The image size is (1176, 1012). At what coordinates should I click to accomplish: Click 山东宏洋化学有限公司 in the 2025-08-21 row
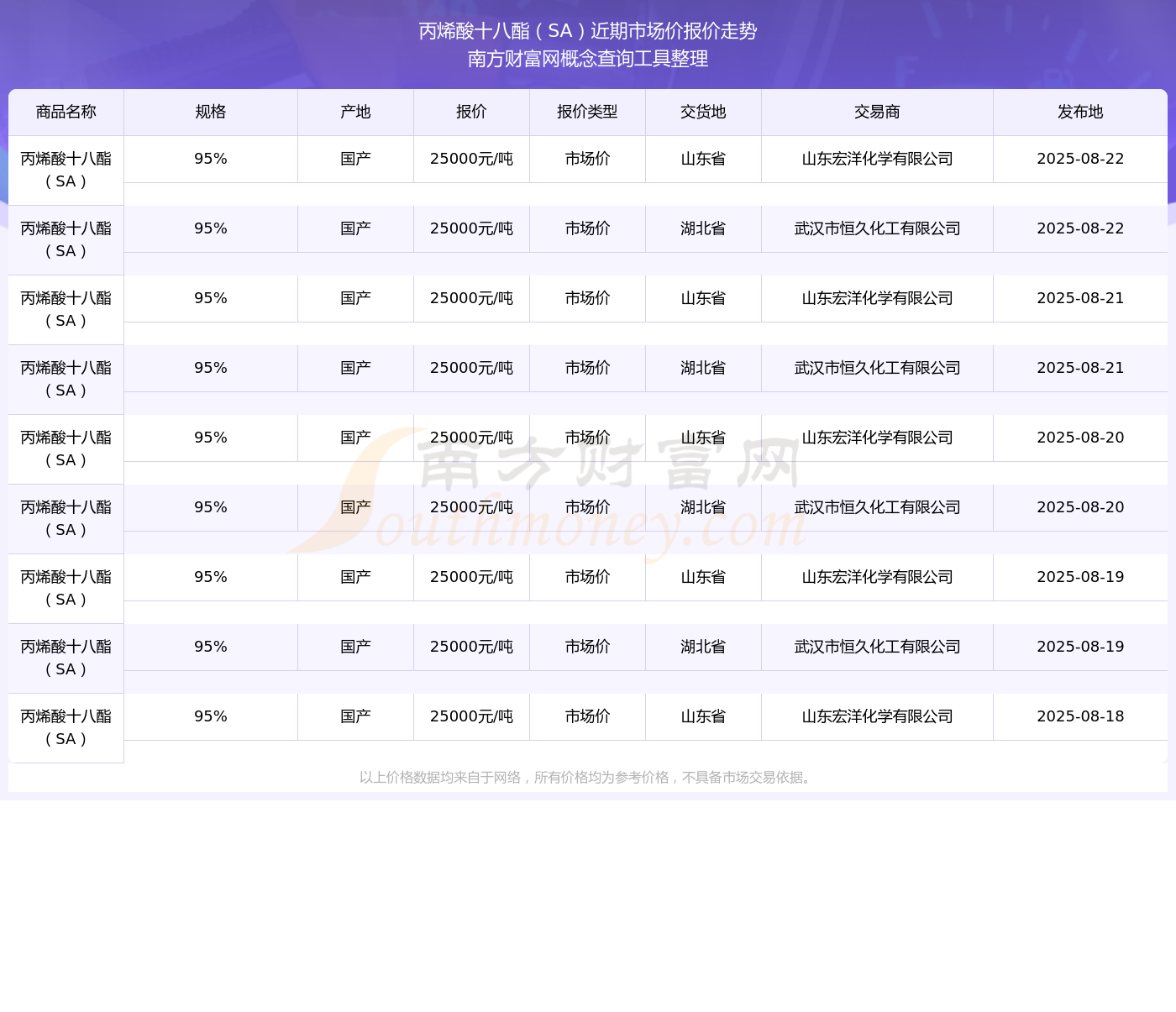878,298
